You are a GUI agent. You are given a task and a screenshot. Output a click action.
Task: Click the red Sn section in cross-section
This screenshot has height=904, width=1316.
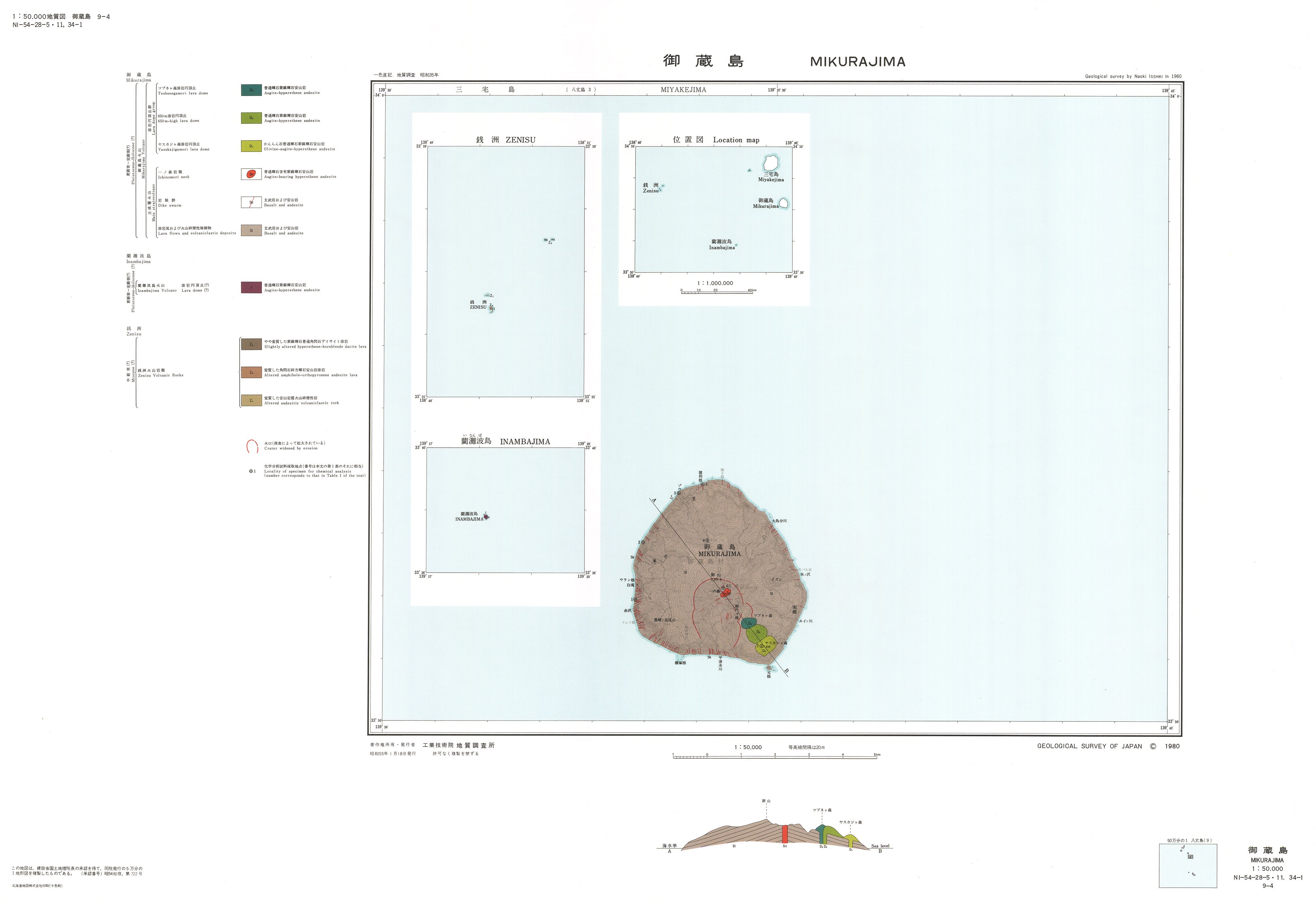784,834
